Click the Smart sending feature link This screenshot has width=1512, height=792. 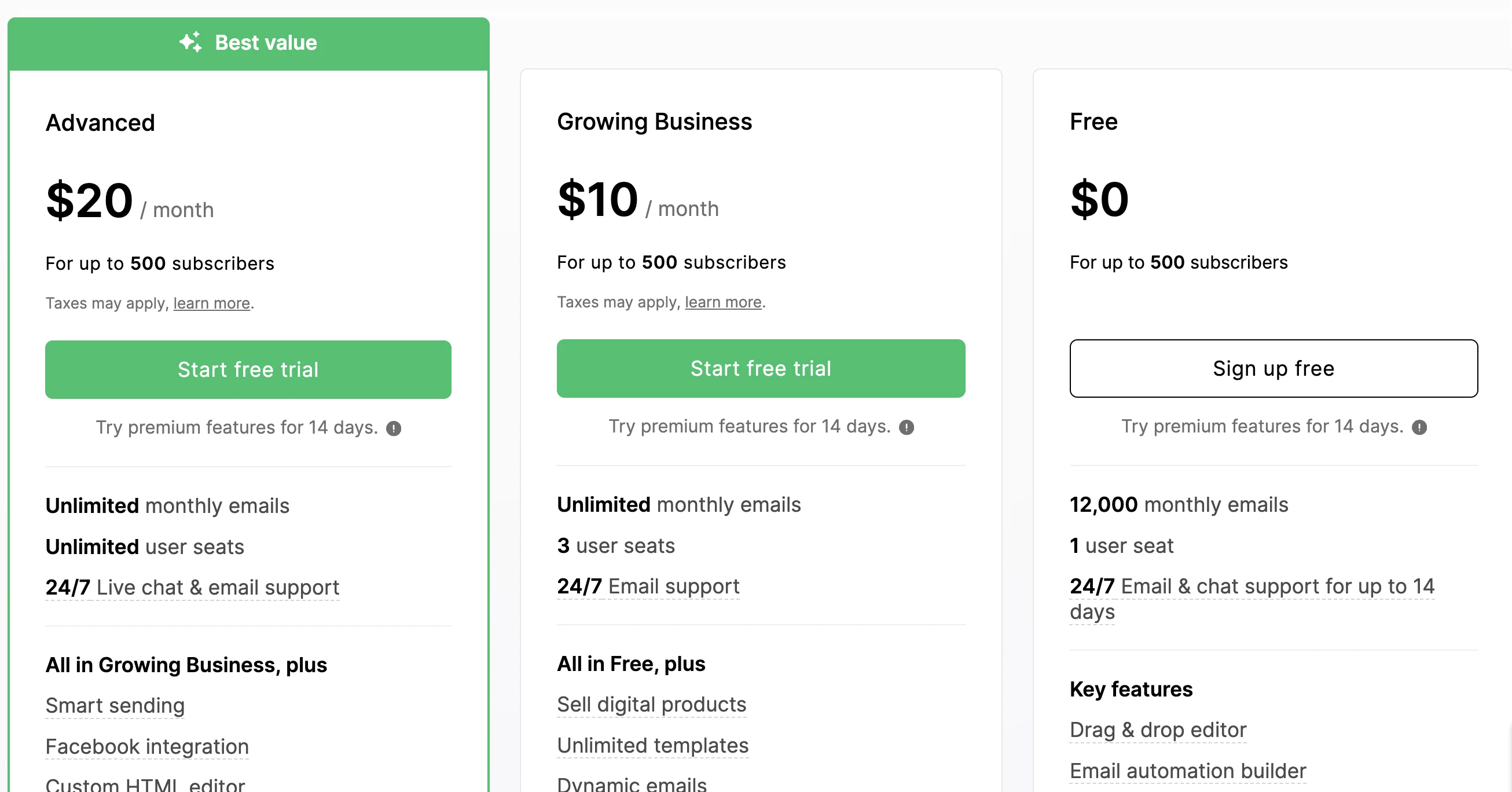(115, 706)
